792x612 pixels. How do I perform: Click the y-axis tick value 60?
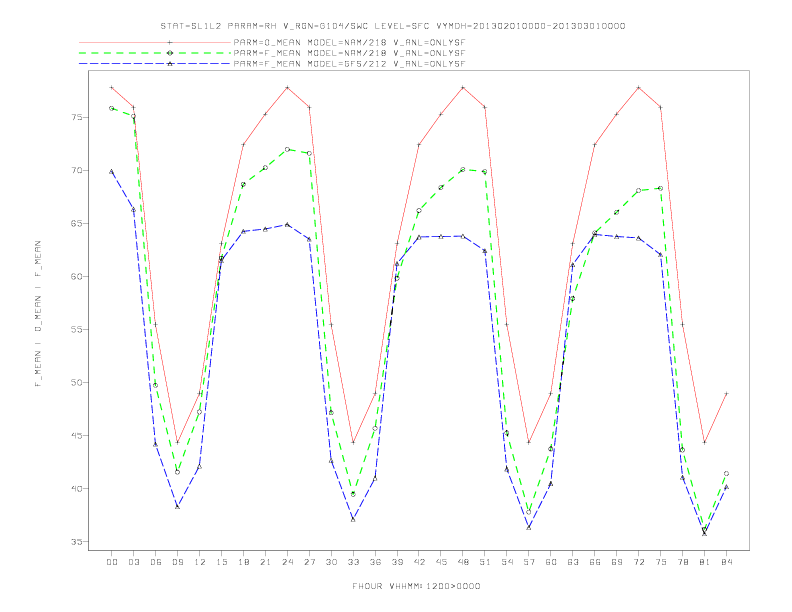[78, 277]
